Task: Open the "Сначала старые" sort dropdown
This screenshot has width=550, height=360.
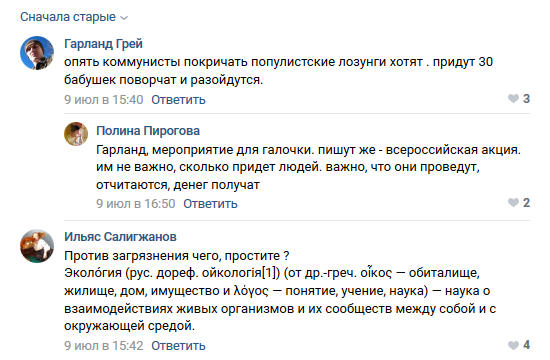Action: (x=74, y=17)
